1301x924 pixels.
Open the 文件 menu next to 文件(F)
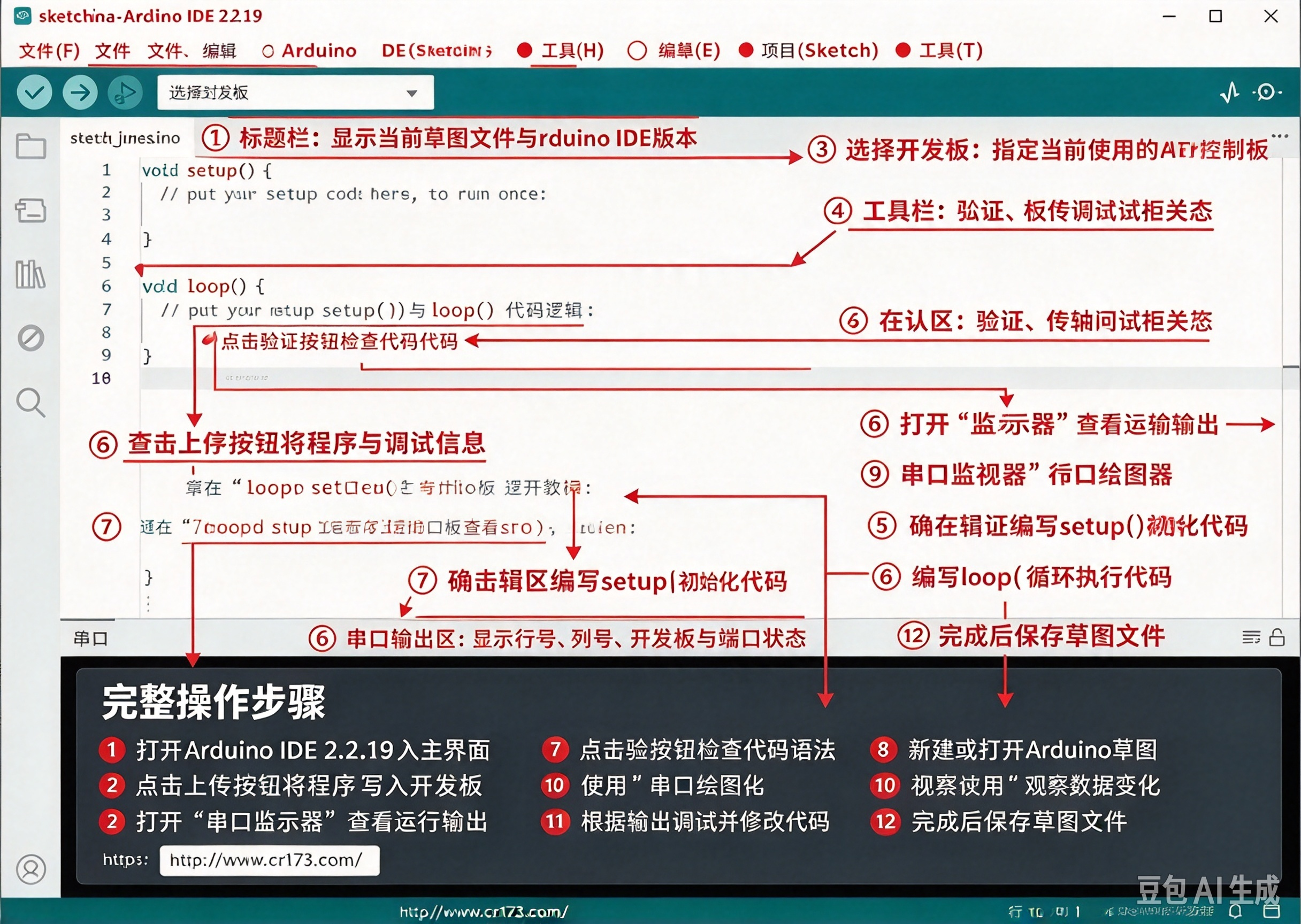tap(112, 51)
